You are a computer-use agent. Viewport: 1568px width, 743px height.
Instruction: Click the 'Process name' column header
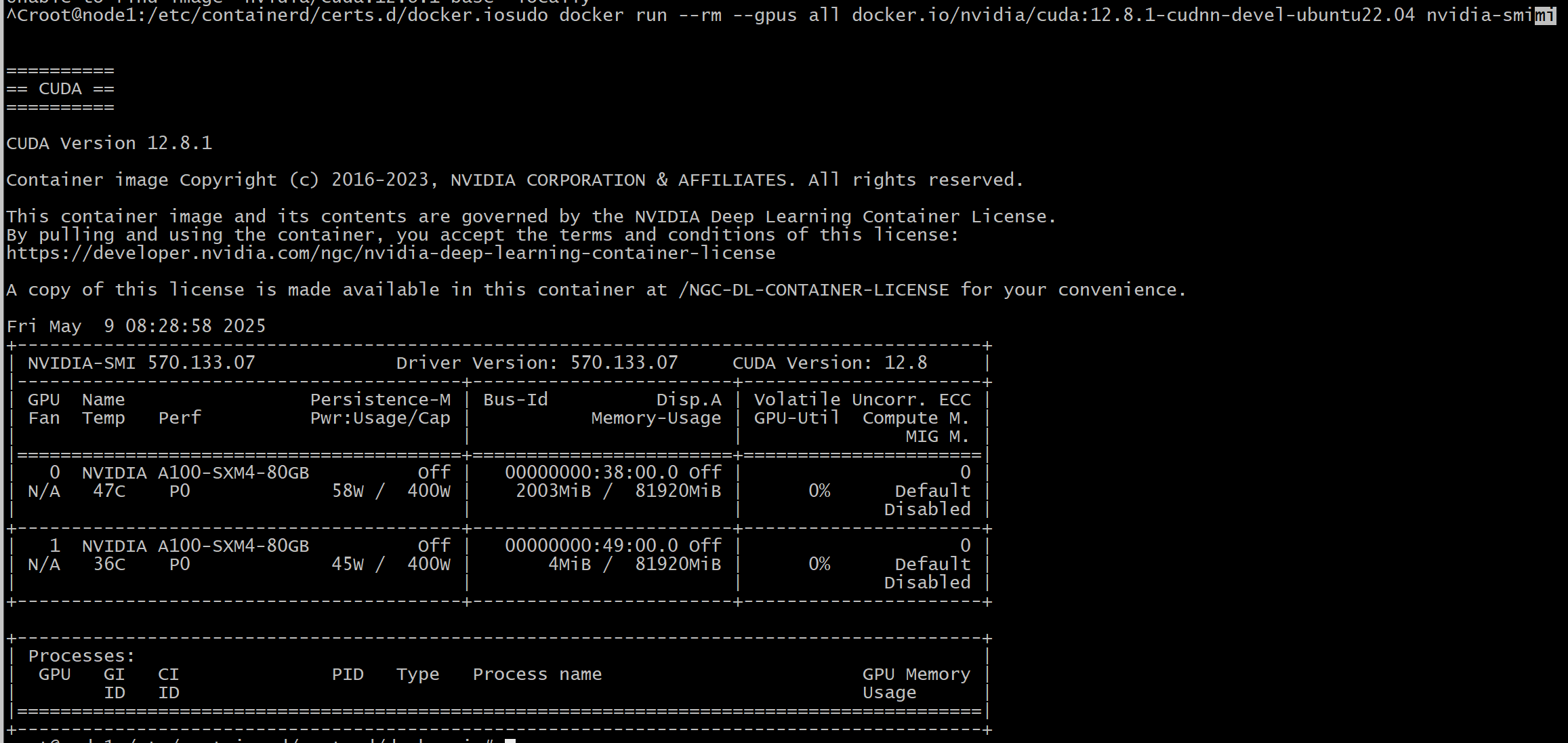point(537,675)
